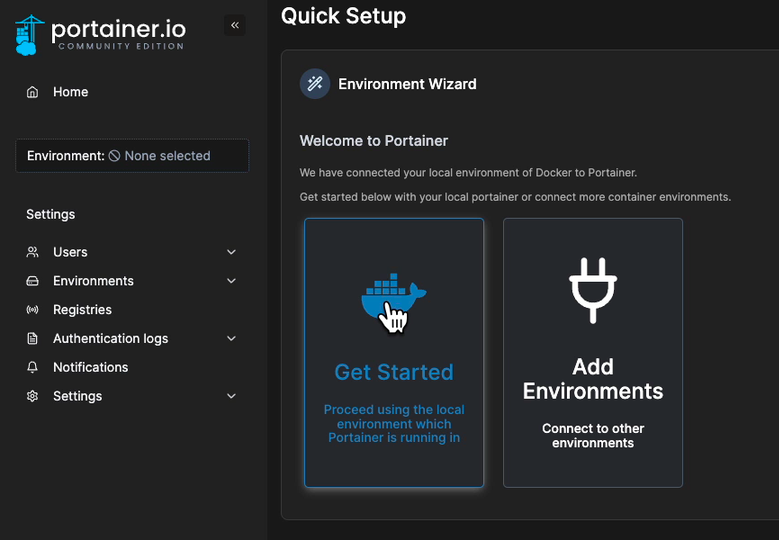
Task: Click the Users people icon
Action: coord(32,252)
